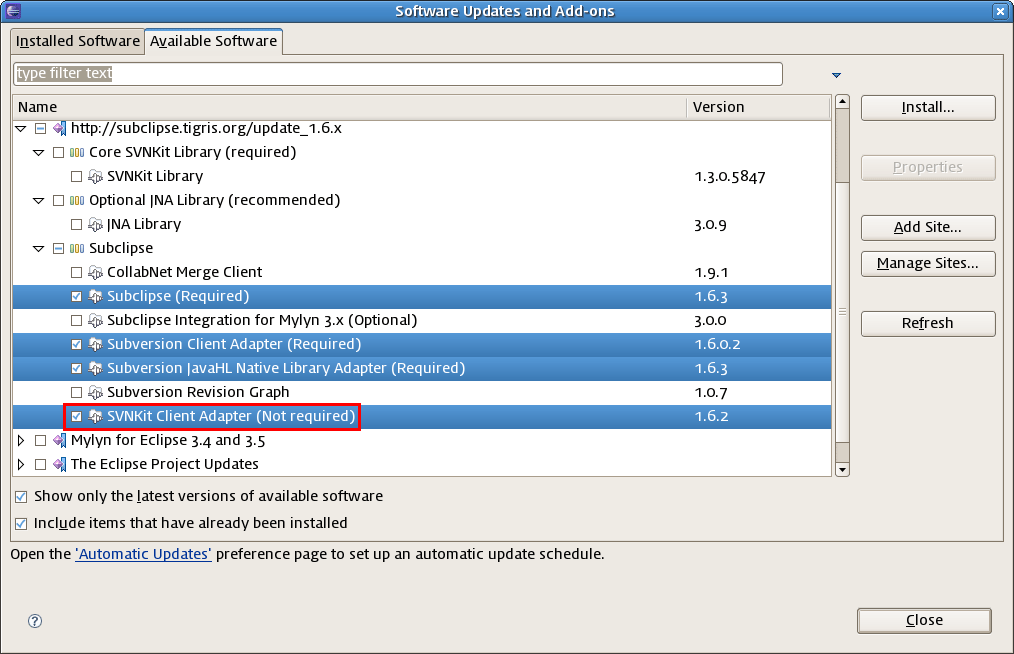The width and height of the screenshot is (1014, 654).
Task: Uncheck SVNKit Client Adapter (Not required) checkbox
Action: coord(76,416)
